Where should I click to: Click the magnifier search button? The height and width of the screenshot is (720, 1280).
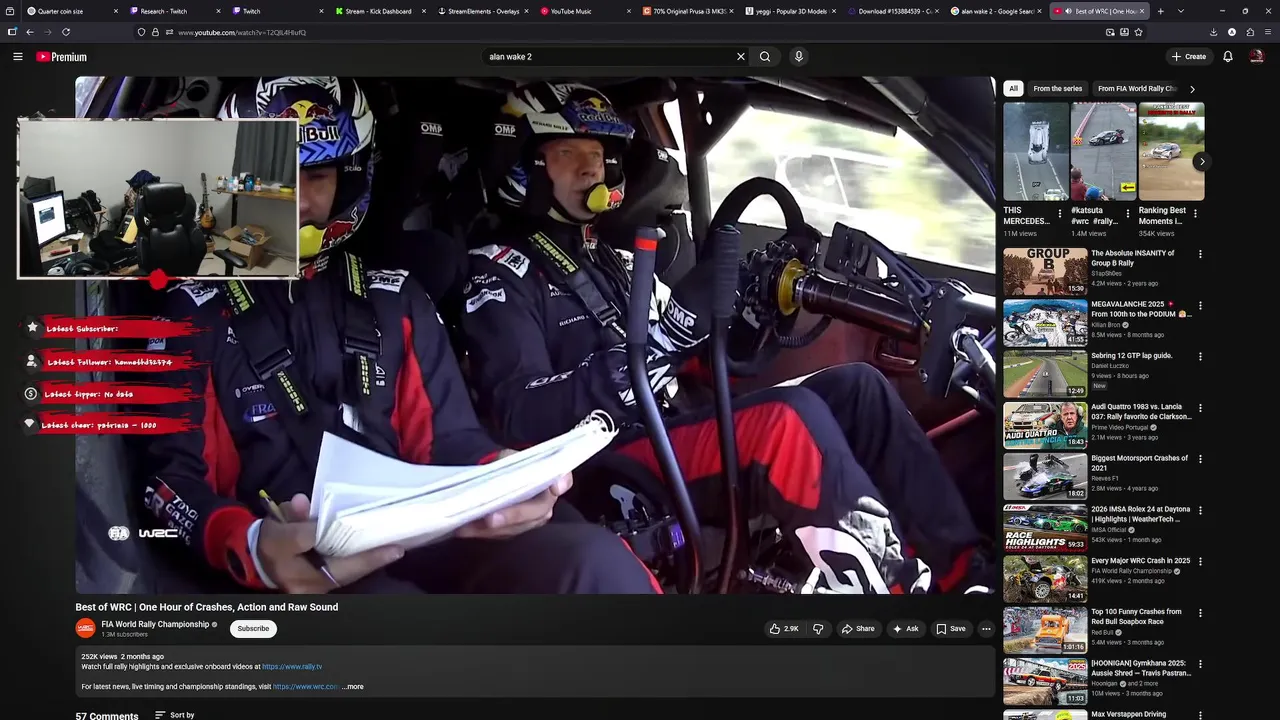[x=765, y=57]
